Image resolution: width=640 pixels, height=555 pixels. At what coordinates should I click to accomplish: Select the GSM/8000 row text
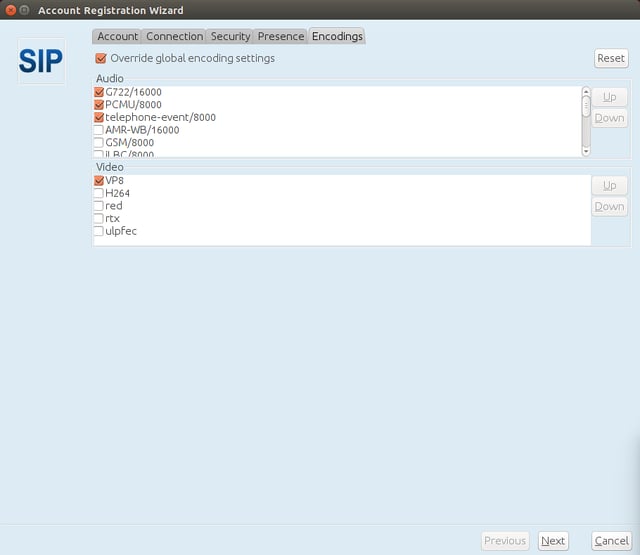tap(129, 143)
